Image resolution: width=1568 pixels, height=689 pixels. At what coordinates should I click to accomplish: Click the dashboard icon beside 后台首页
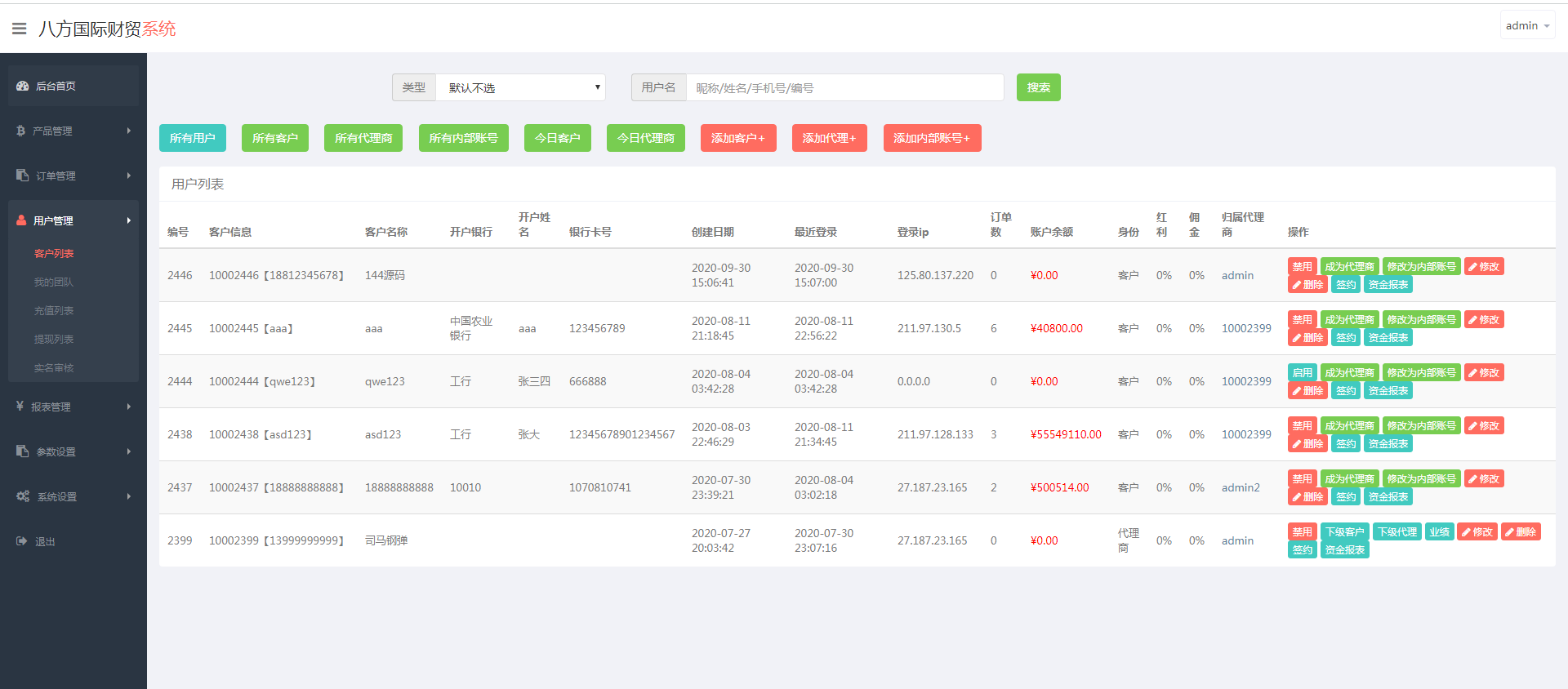tap(23, 86)
